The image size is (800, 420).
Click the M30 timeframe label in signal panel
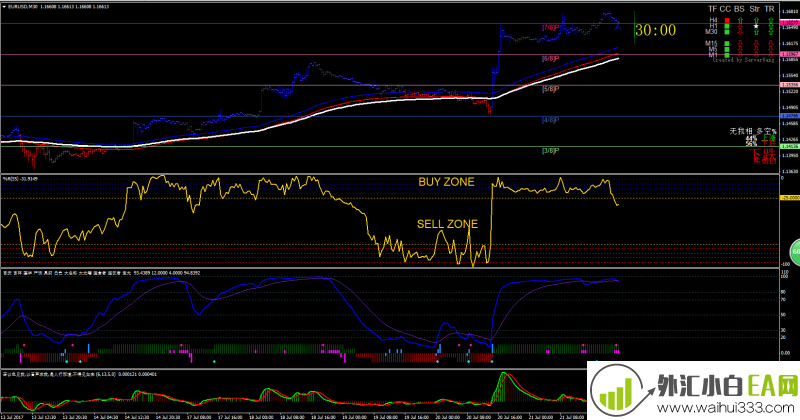711,32
